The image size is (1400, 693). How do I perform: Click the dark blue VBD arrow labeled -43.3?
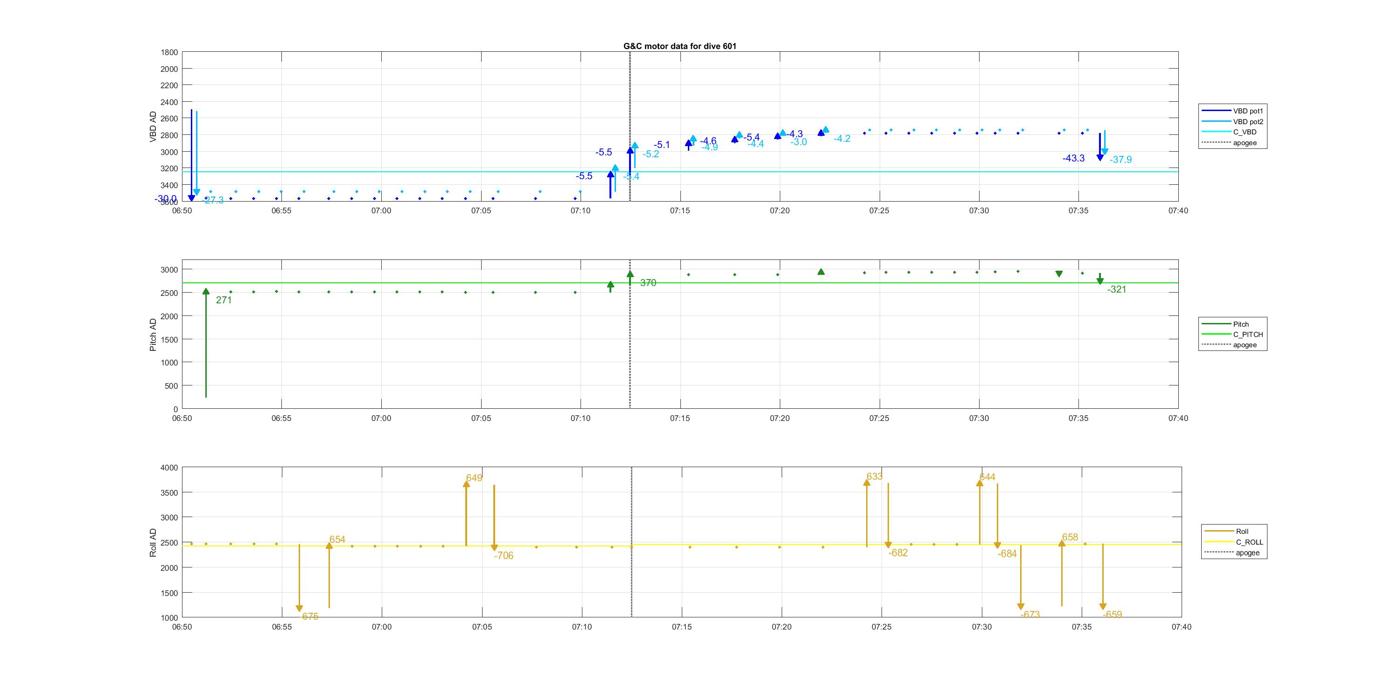tap(1100, 147)
